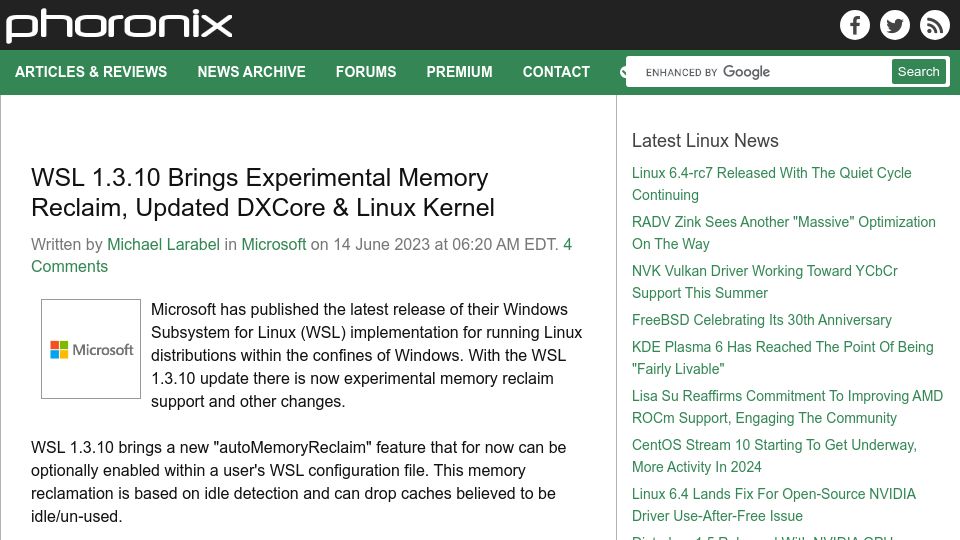960x540 pixels.
Task: Open FreeBSD 30th Anniversary link
Action: click(x=762, y=320)
